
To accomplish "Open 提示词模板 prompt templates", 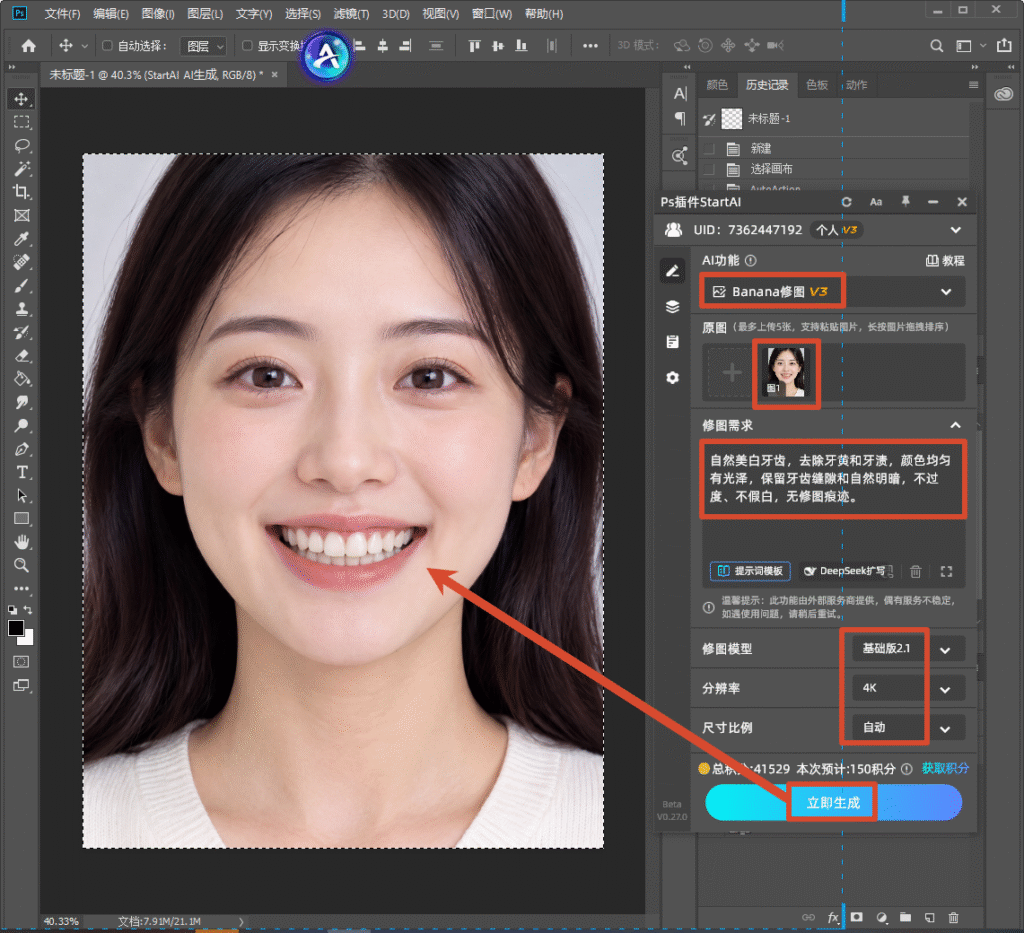I will 750,571.
